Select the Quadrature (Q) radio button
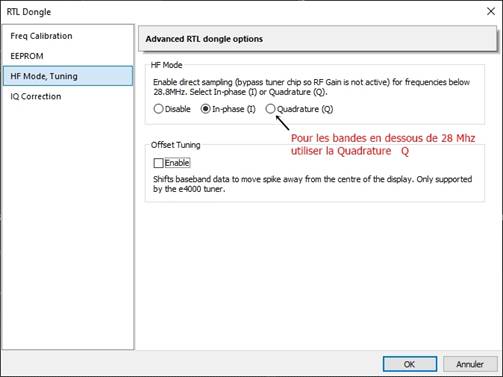Screen dimensions: 503x377 pyautogui.click(x=270, y=109)
